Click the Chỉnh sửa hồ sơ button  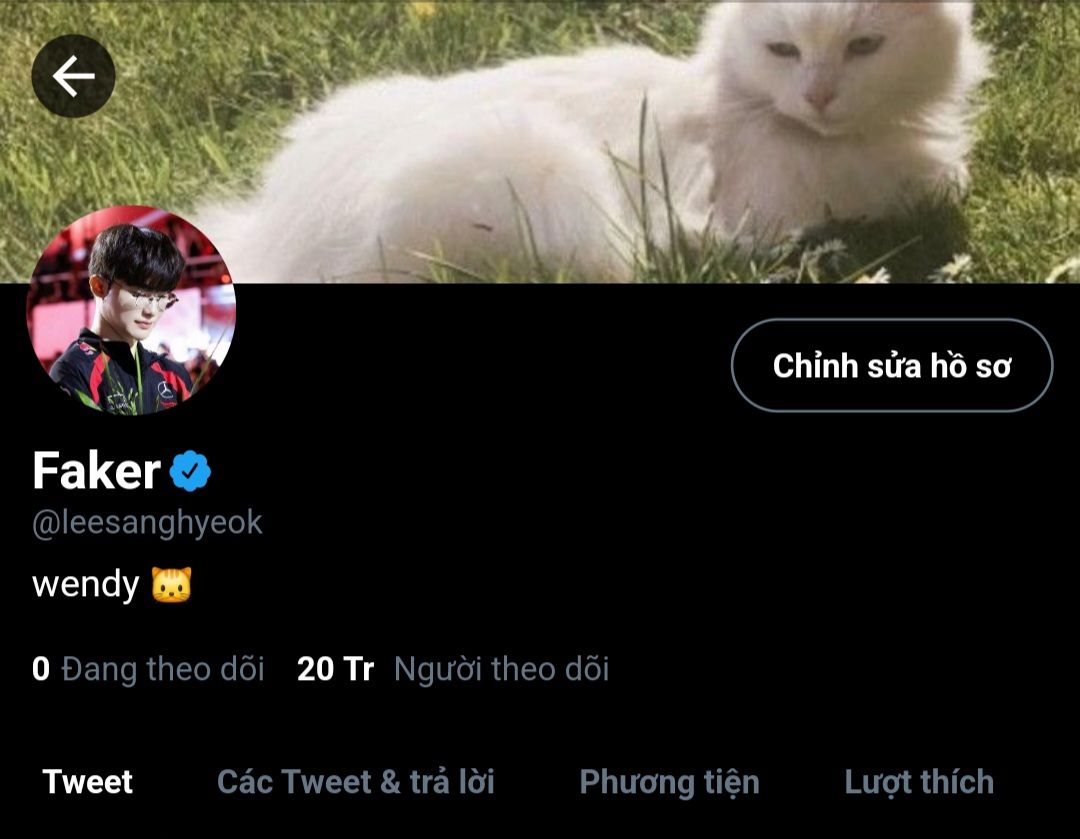tap(892, 365)
